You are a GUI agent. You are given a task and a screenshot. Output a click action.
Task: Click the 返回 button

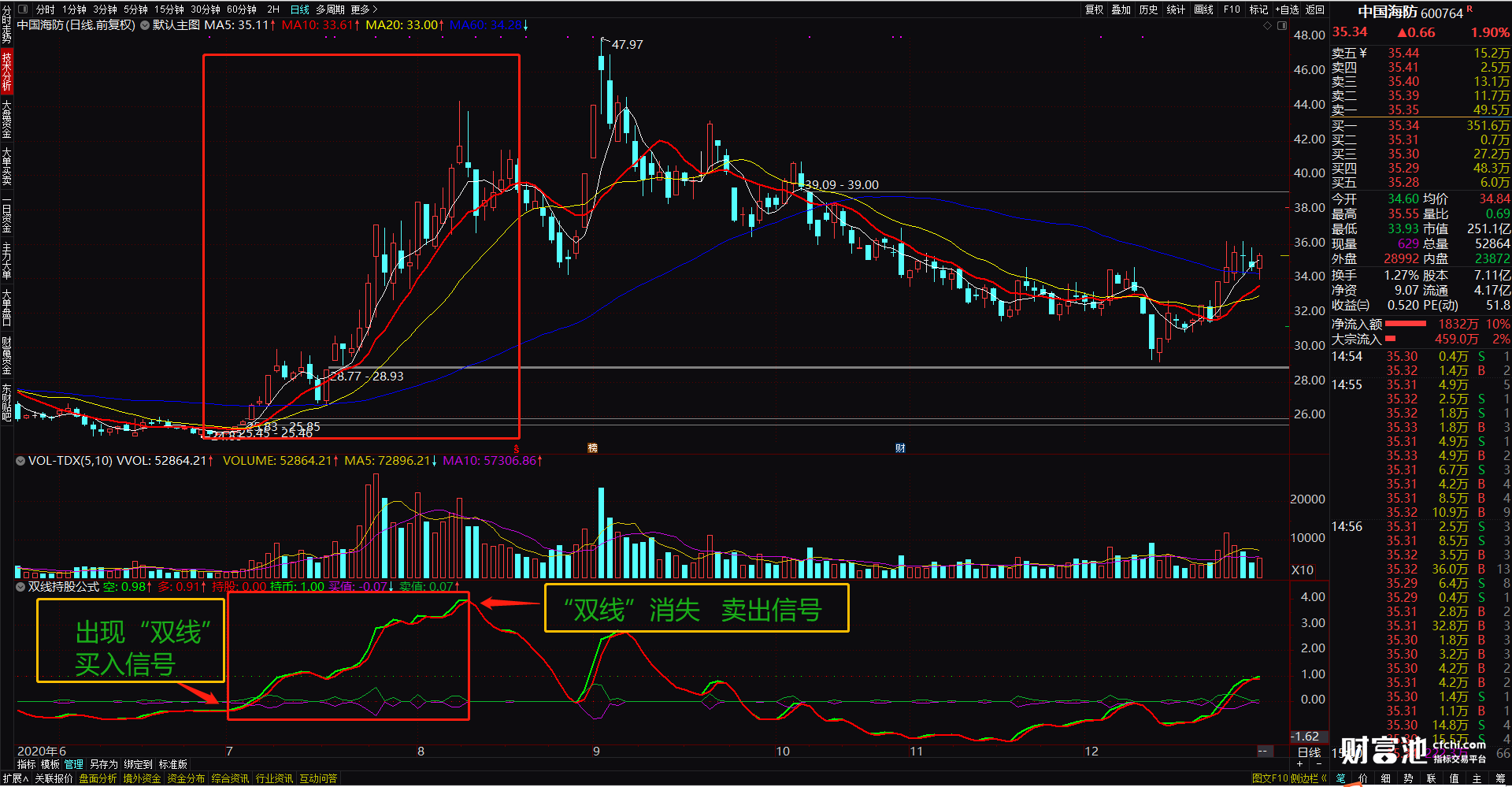[x=1315, y=9]
